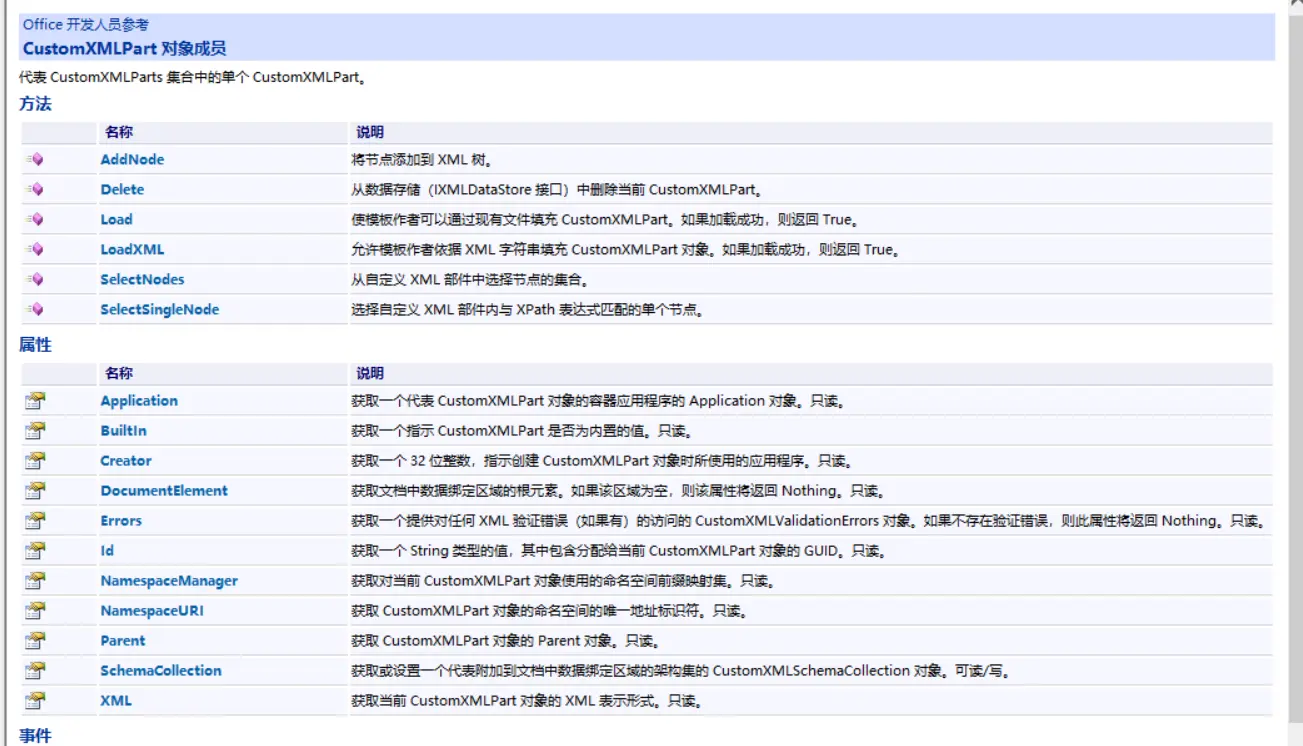Open the XML property link
The height and width of the screenshot is (746, 1303).
pos(115,701)
